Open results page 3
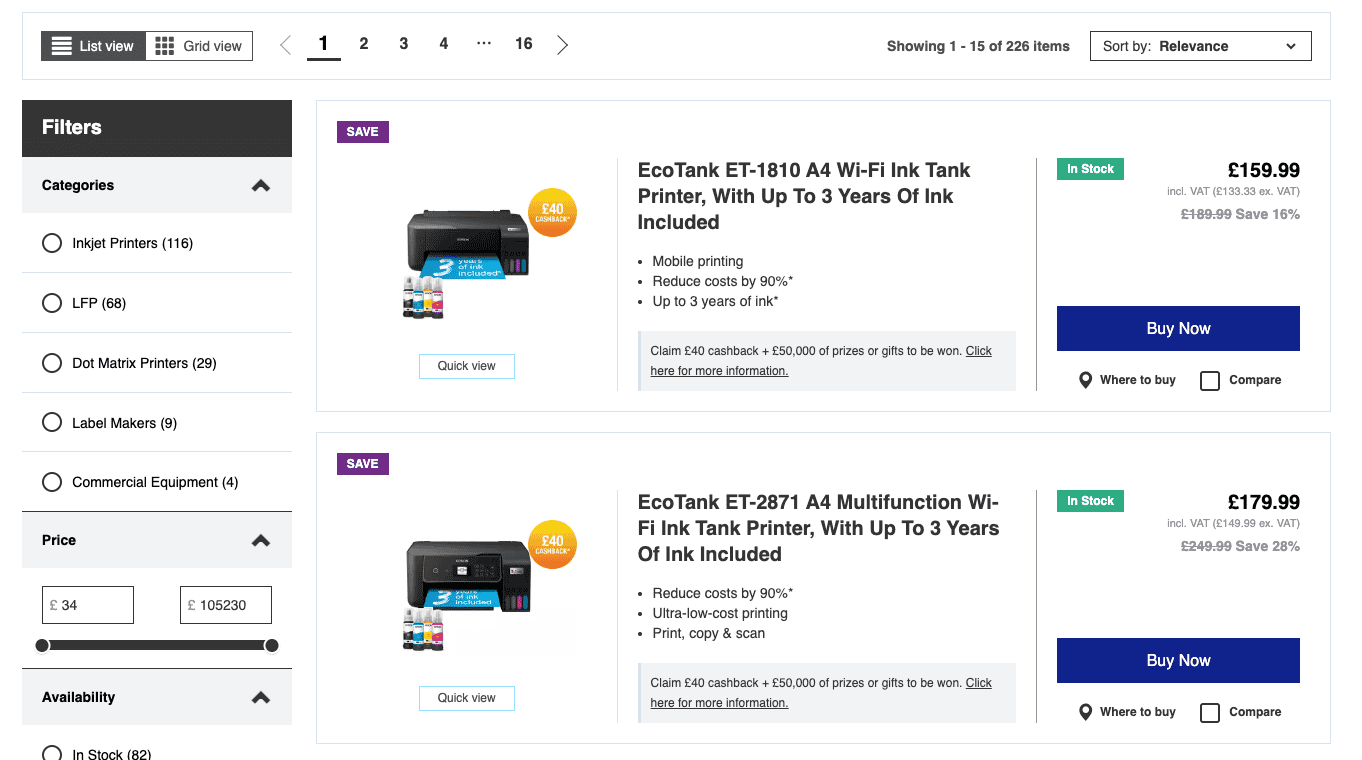The height and width of the screenshot is (760, 1362). (404, 44)
